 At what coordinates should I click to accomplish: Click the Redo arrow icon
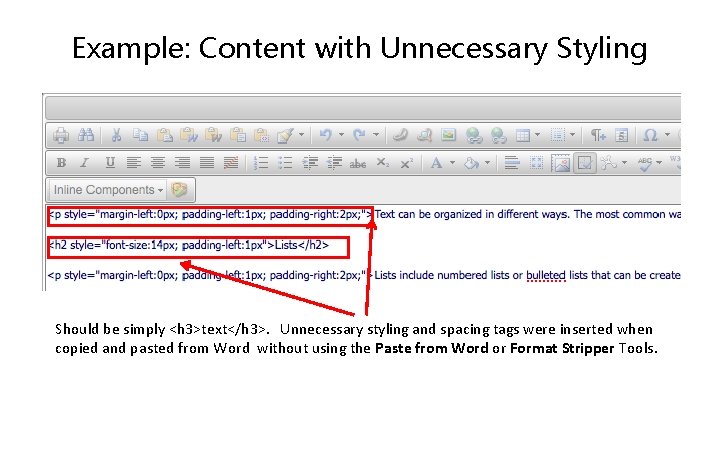(x=359, y=135)
